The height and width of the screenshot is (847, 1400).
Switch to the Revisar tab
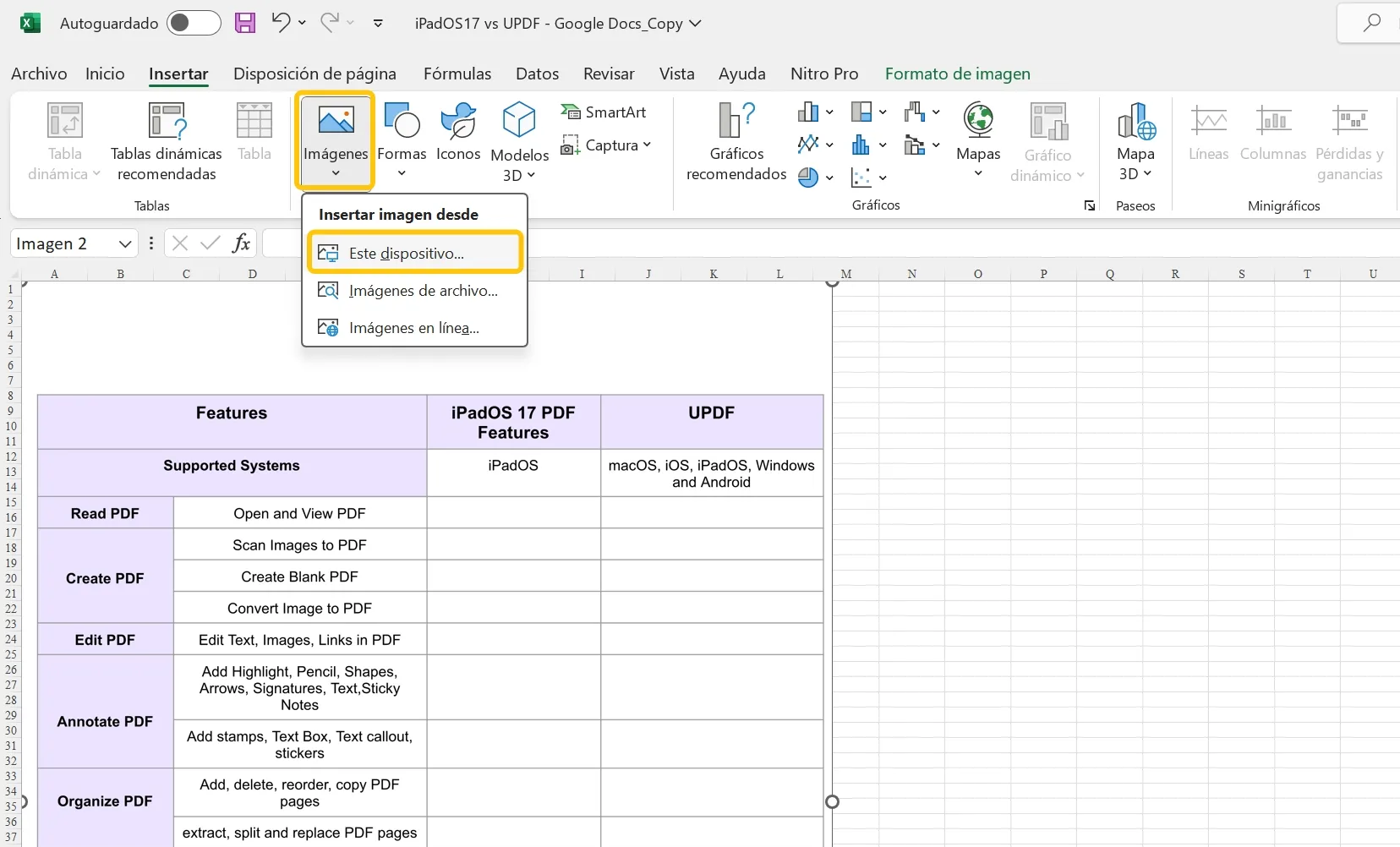pos(609,74)
